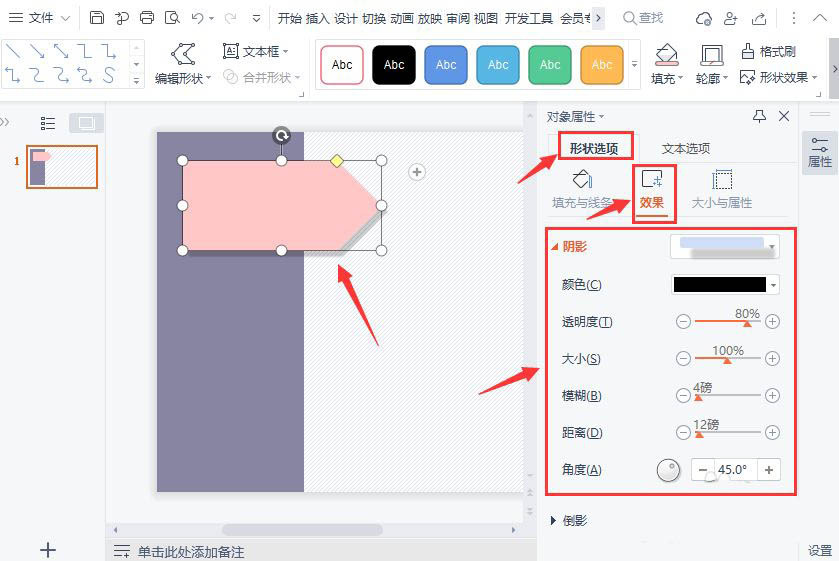The image size is (839, 561).
Task: Click the Undo arrow icon
Action: (197, 18)
